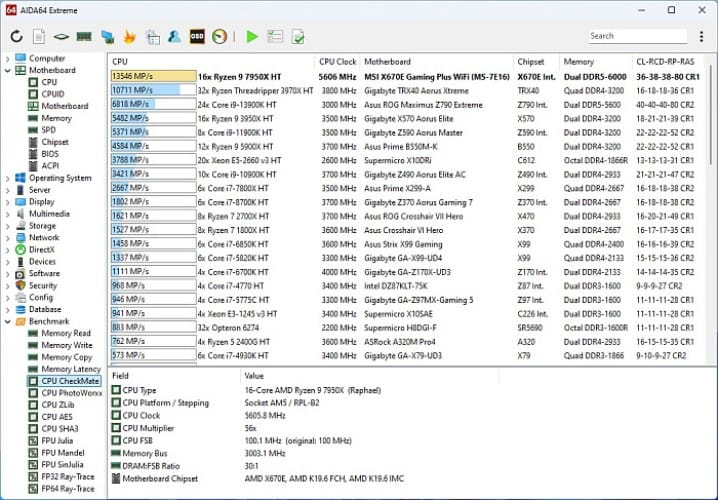This screenshot has height=500, width=718.
Task: Click the green Start benchmark play icon
Action: pos(252,37)
